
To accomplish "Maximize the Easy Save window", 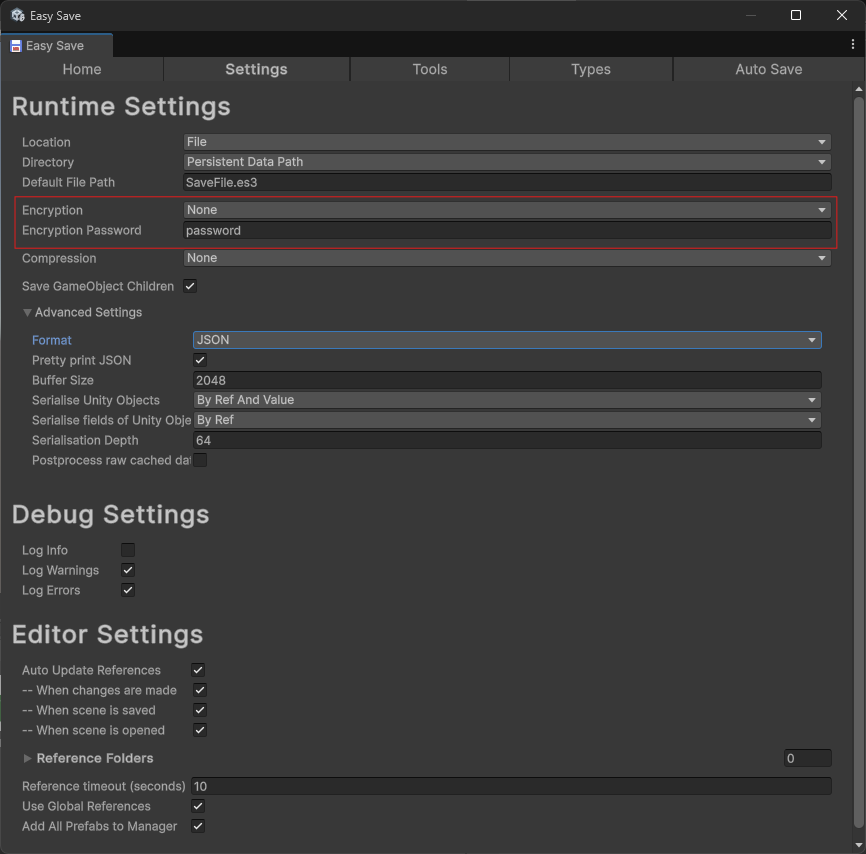I will pos(796,15).
